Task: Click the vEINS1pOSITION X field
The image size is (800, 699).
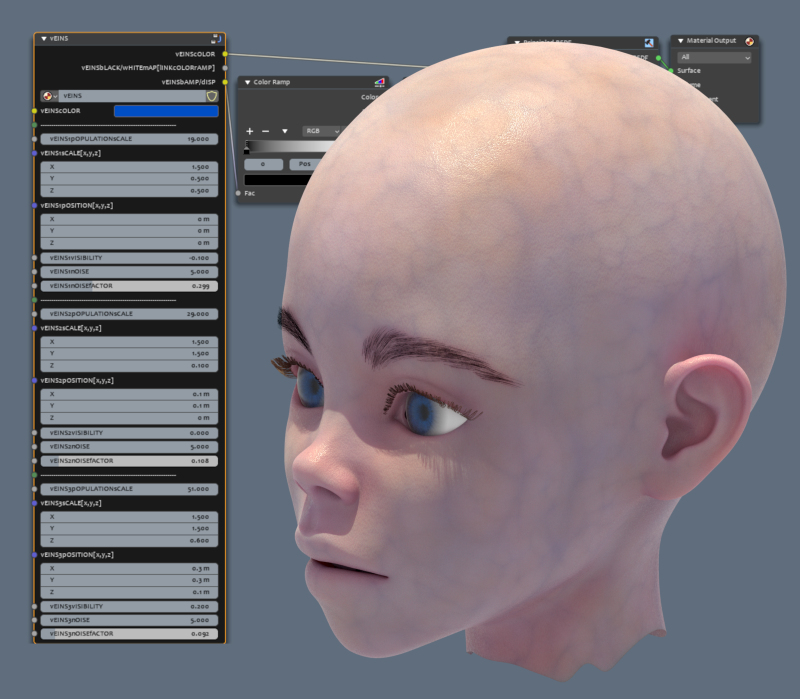Action: tap(129, 219)
